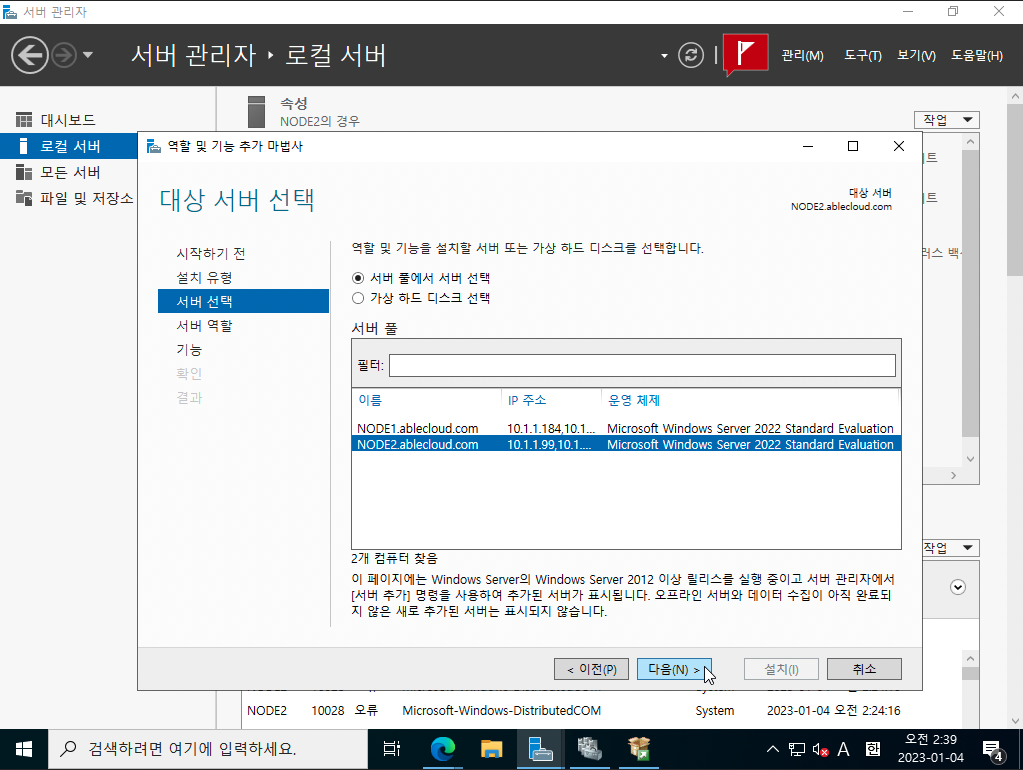Screen dimensions: 1023x770
Task: Toggle the A input mode indicator
Action: [844, 749]
